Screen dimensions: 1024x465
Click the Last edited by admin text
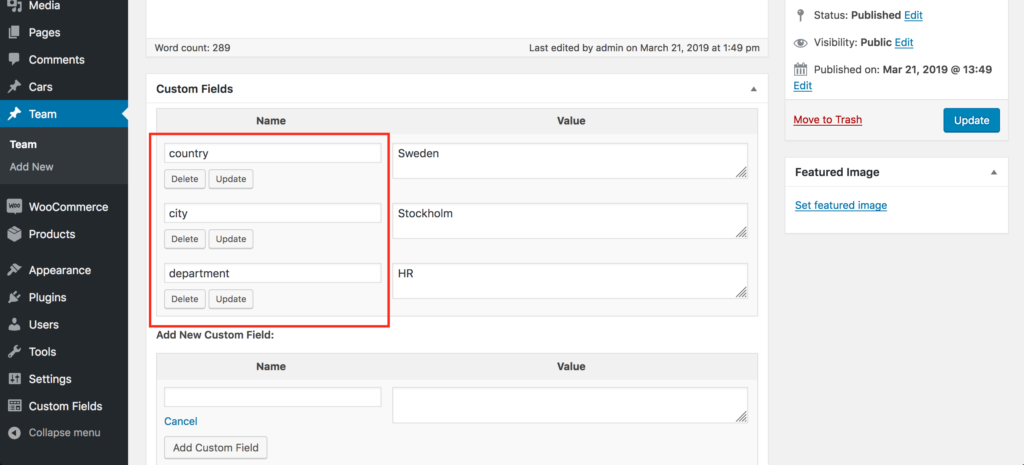[644, 48]
